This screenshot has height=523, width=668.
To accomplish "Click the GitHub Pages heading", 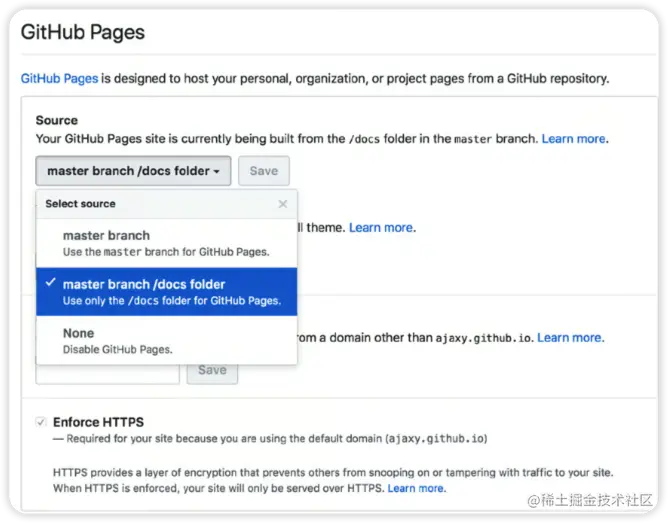I will coord(83,32).
